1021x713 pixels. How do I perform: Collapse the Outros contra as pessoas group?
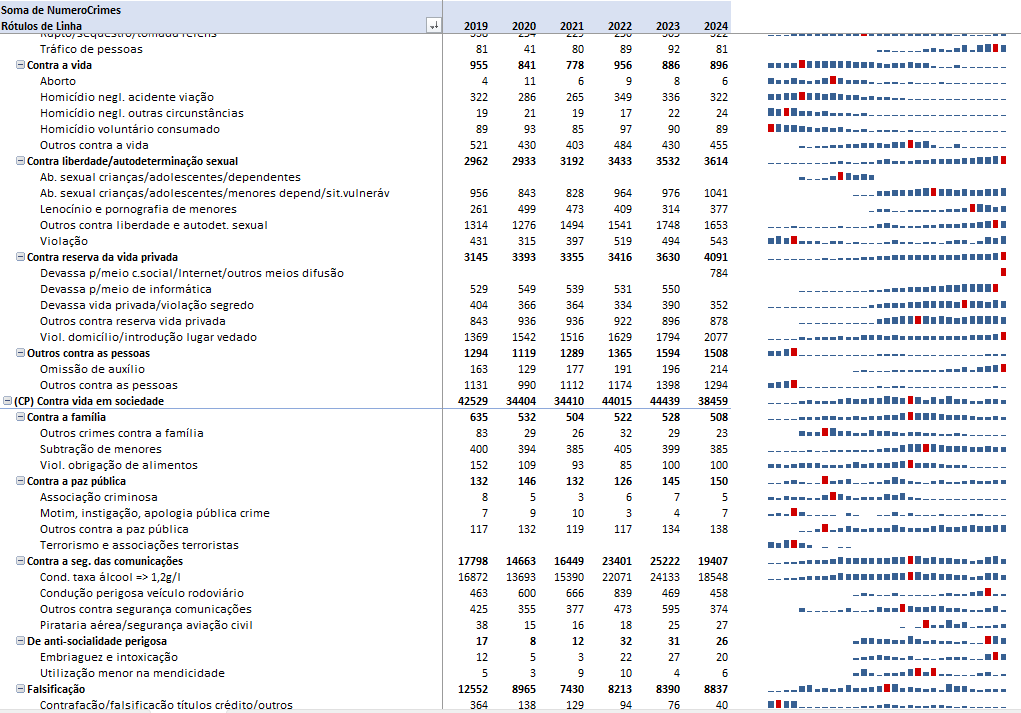click(x=20, y=353)
